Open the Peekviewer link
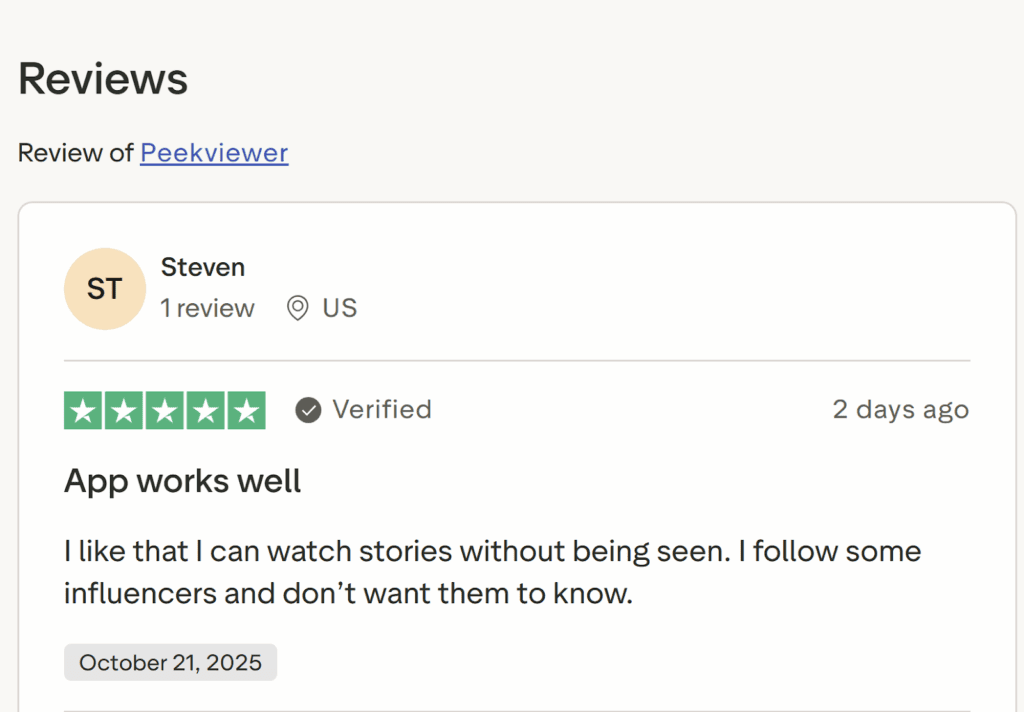This screenshot has height=712, width=1024. tap(214, 153)
